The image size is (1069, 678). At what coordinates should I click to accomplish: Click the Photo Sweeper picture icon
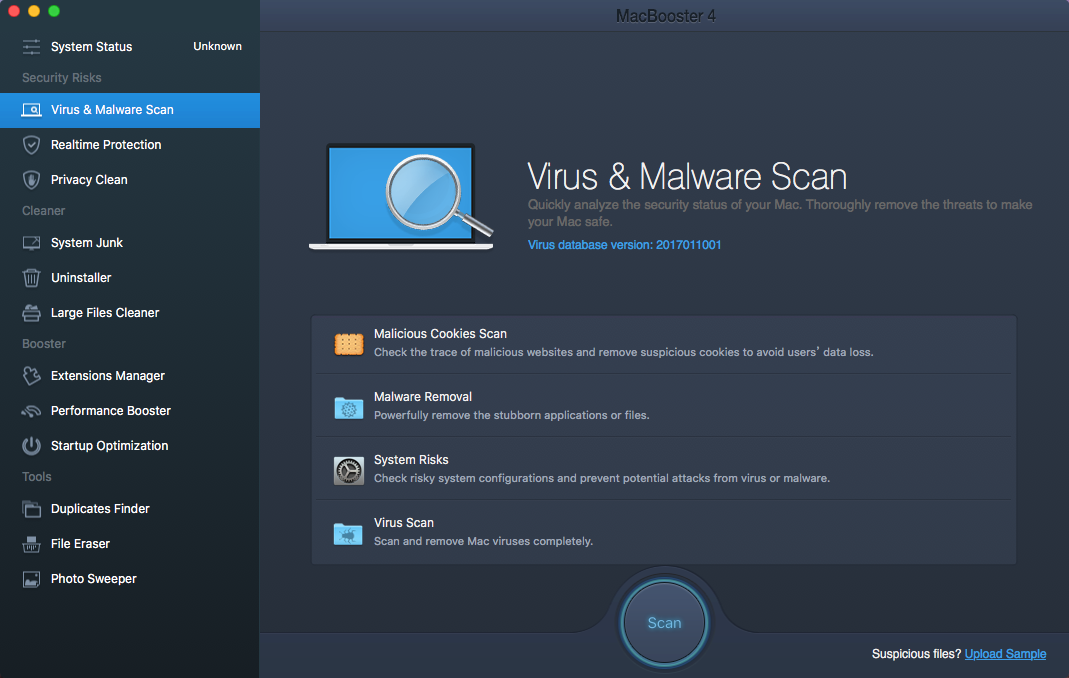[x=31, y=579]
